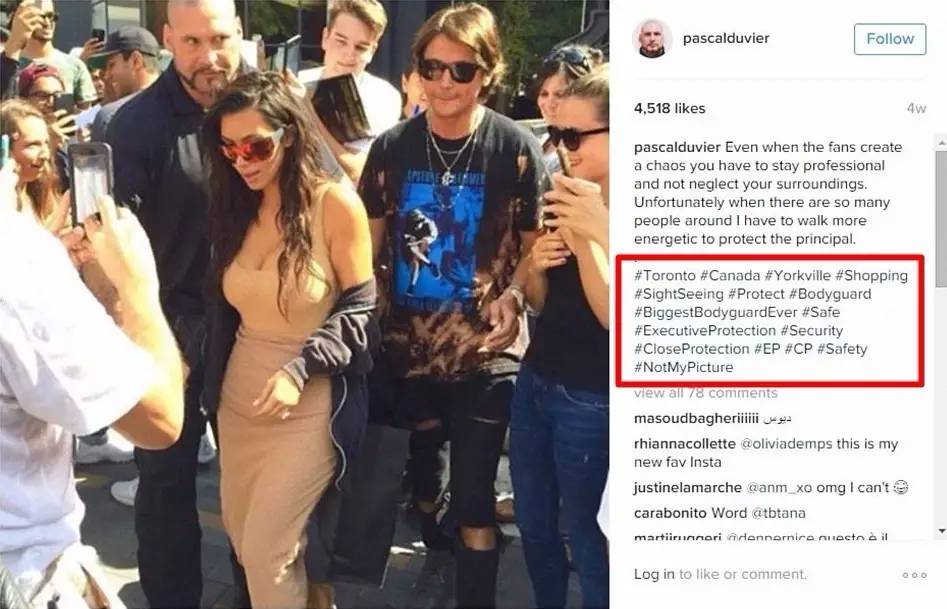The height and width of the screenshot is (609, 947).
Task: Open the @tbtana mention
Action: click(x=778, y=513)
